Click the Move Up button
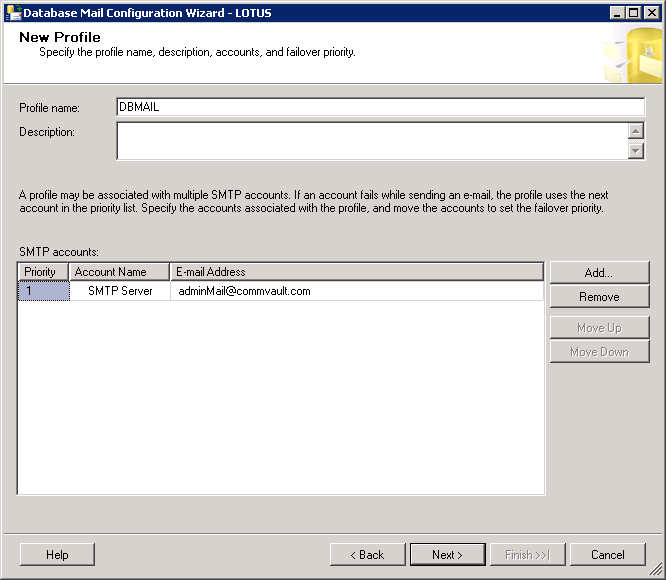 pyautogui.click(x=599, y=327)
